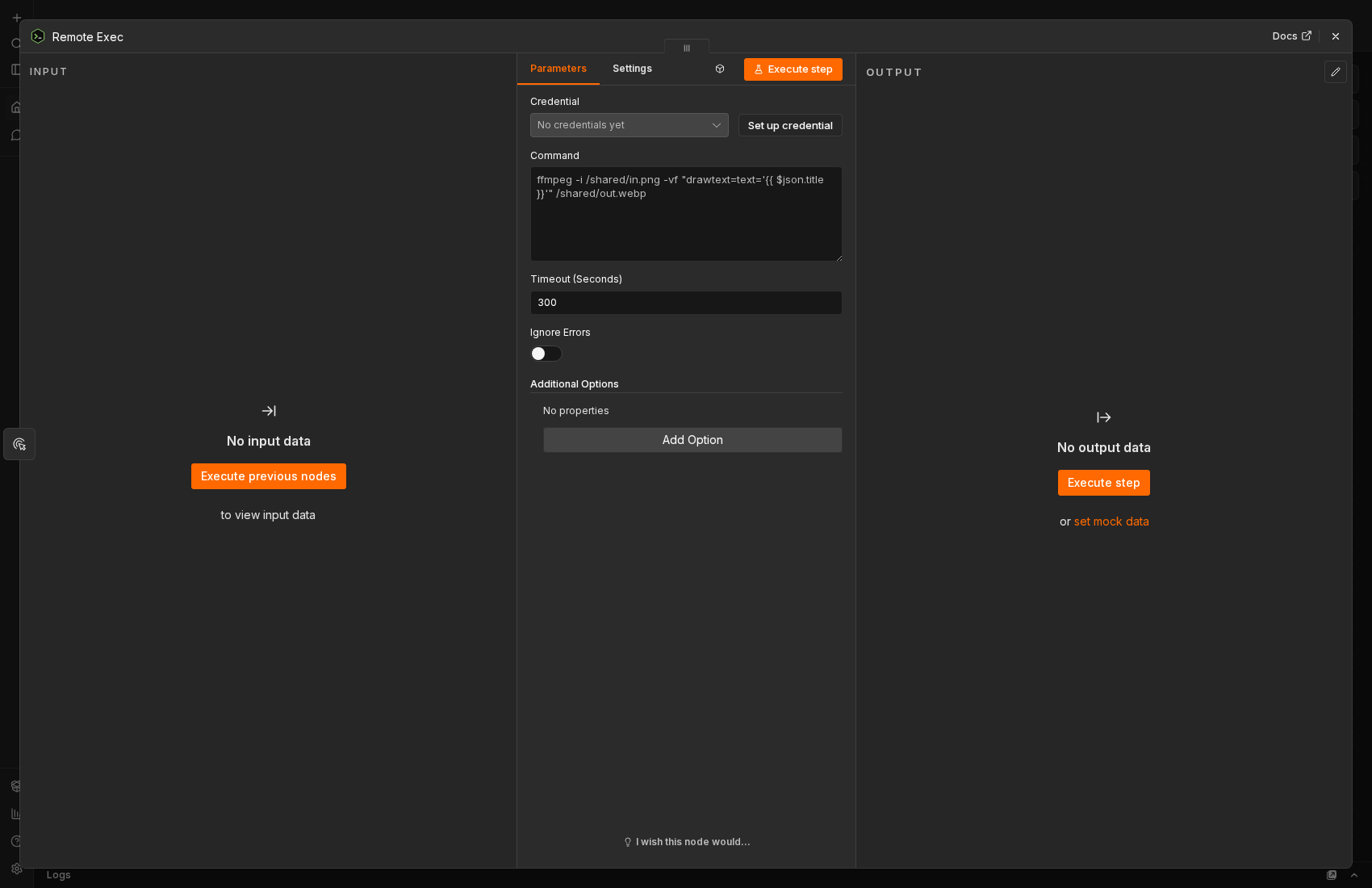Click the No output data arrow icon

coord(1104,417)
